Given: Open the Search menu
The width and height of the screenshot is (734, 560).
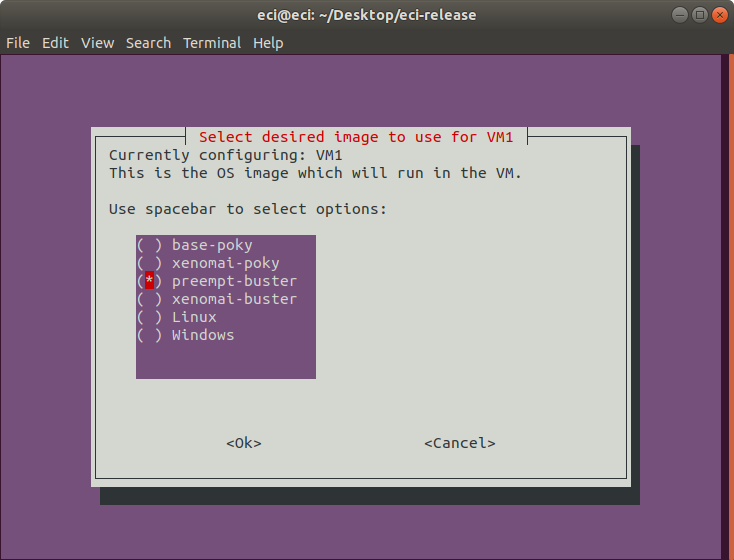Looking at the screenshot, I should click(x=148, y=43).
